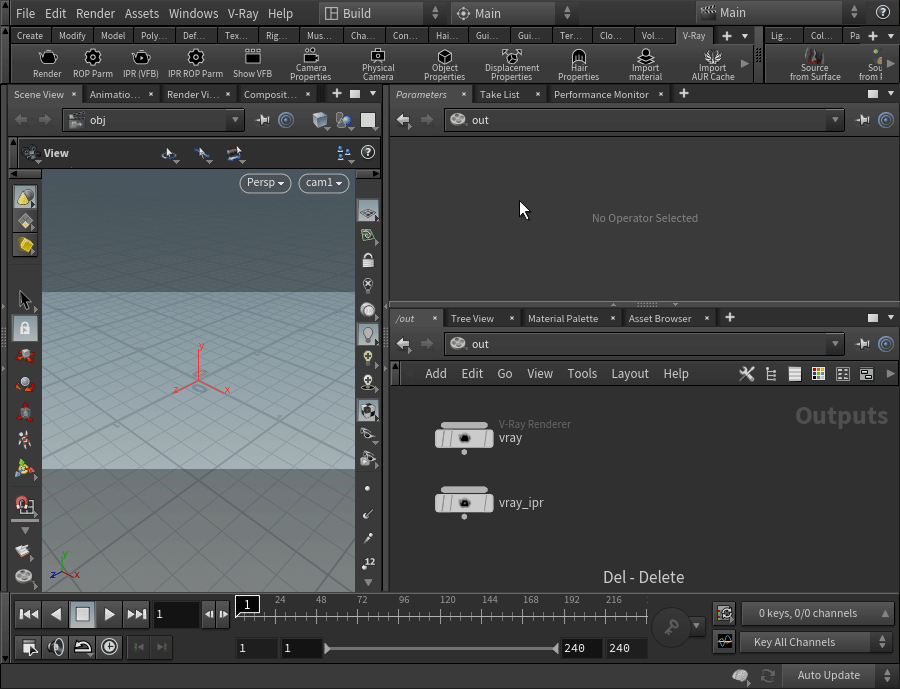This screenshot has height=689, width=900.
Task: Click the current frame number field
Action: click(x=176, y=614)
